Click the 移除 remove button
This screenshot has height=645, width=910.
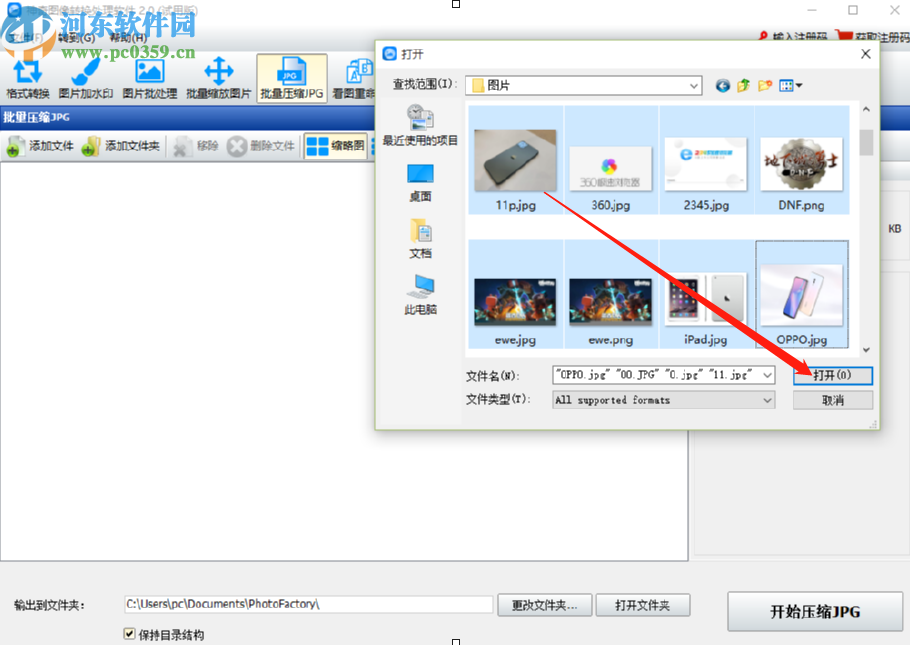tap(196, 146)
